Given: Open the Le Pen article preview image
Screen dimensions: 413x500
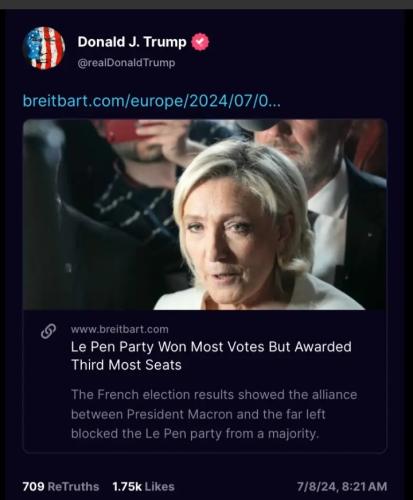Looking at the screenshot, I should (x=205, y=214).
